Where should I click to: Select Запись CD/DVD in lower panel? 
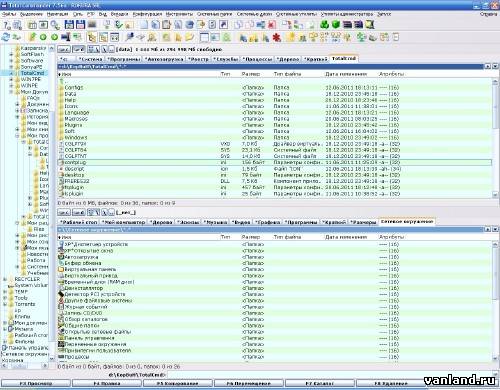[x=275, y=313]
